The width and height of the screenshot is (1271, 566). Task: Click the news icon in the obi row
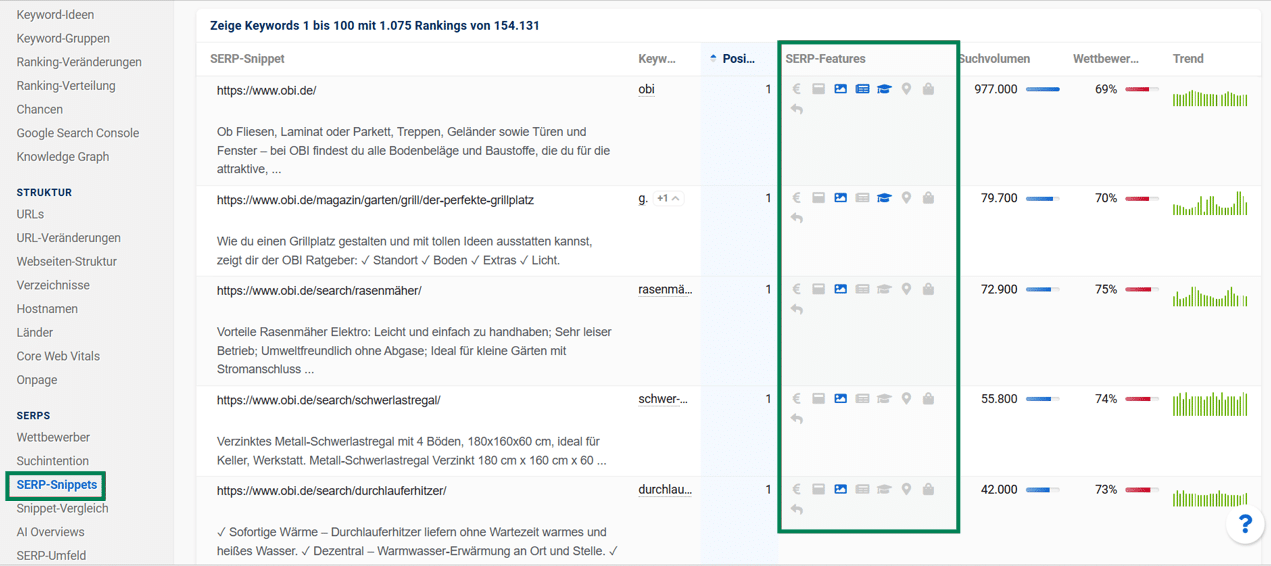(862, 89)
